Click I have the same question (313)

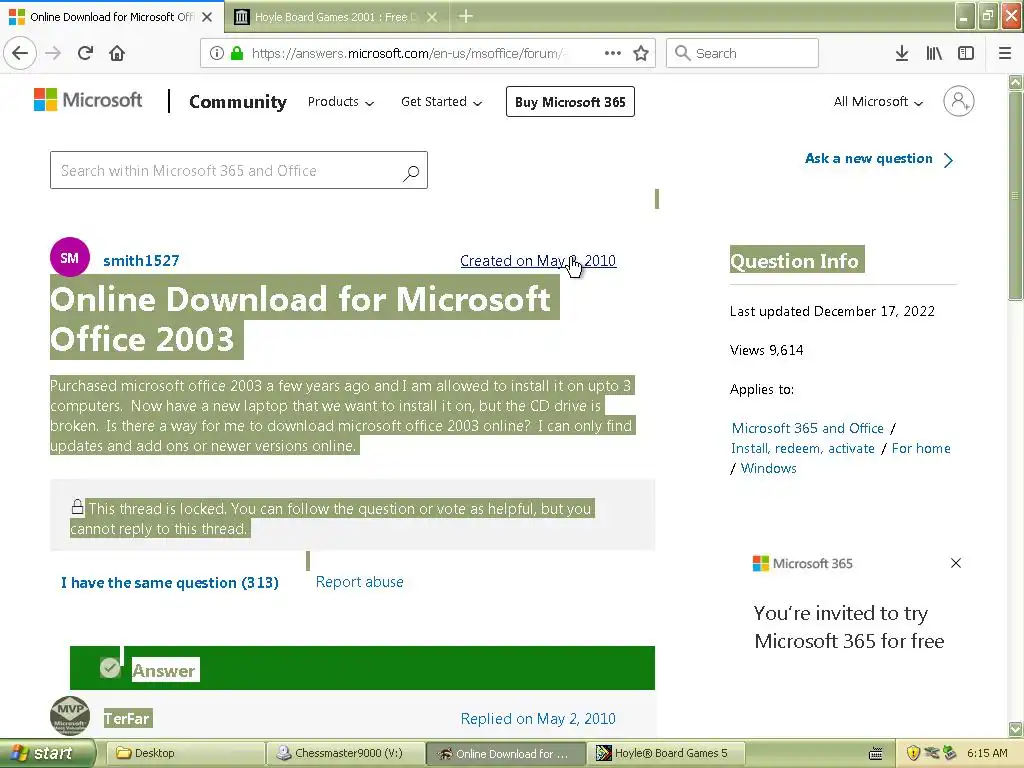click(x=170, y=583)
